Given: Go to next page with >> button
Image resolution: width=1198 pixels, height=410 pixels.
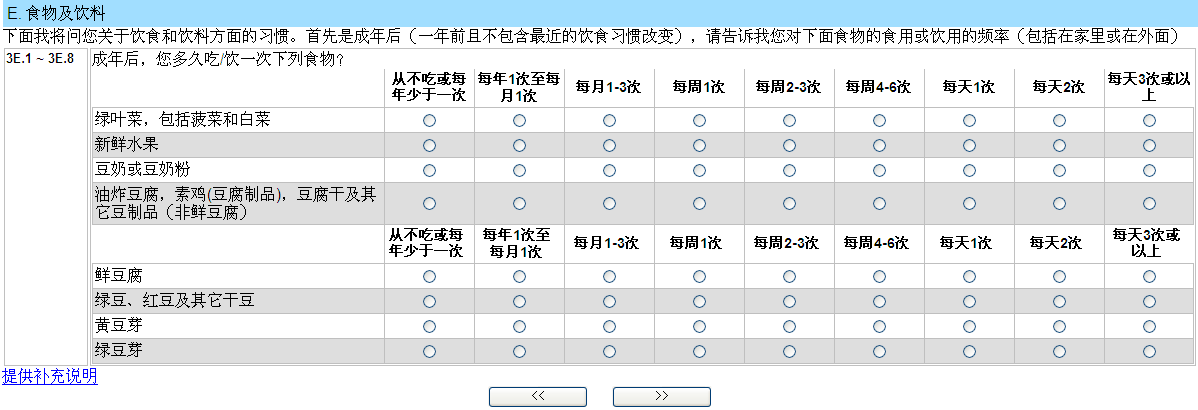Looking at the screenshot, I should (x=661, y=396).
